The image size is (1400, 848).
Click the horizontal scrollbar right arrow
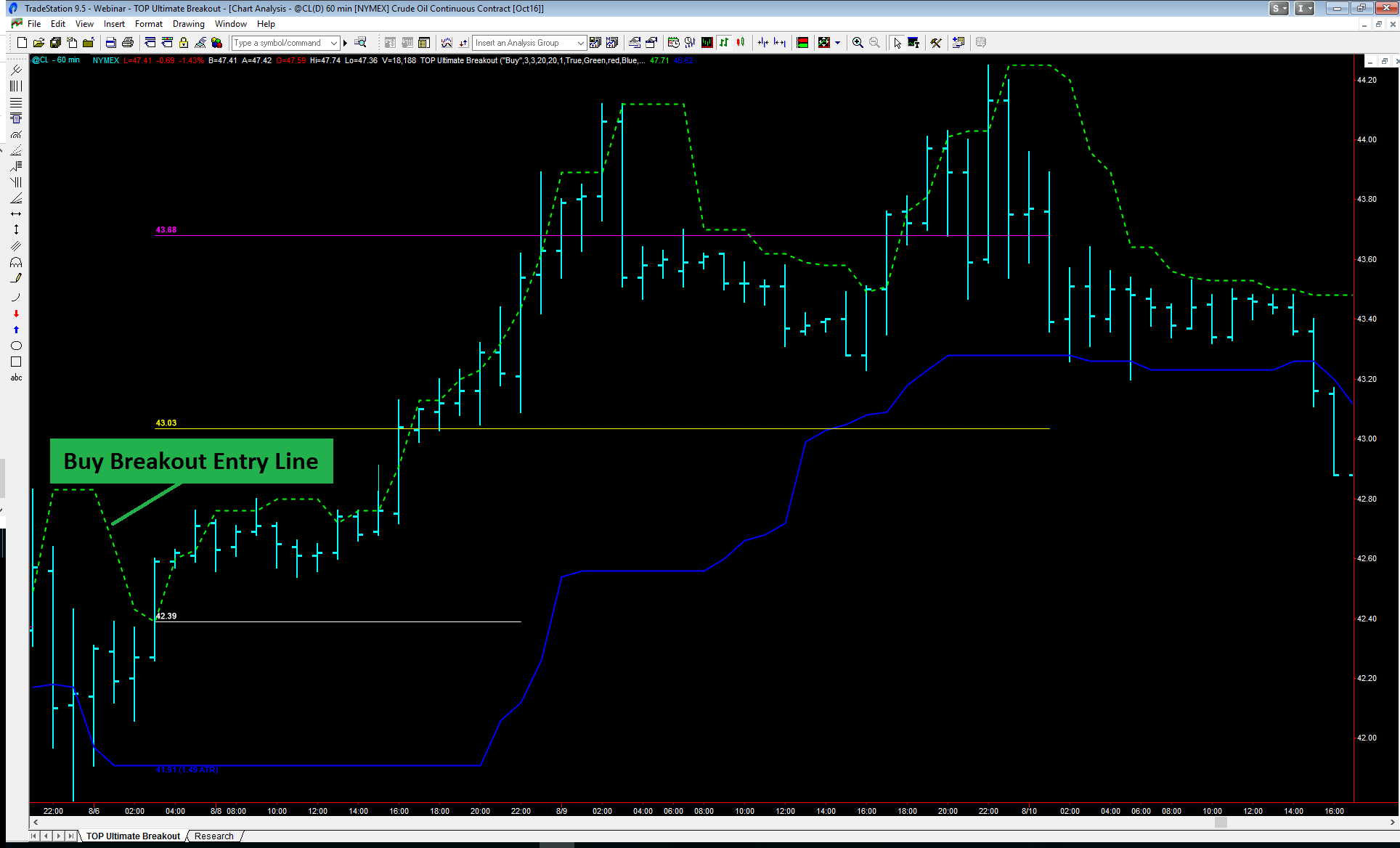[1392, 823]
